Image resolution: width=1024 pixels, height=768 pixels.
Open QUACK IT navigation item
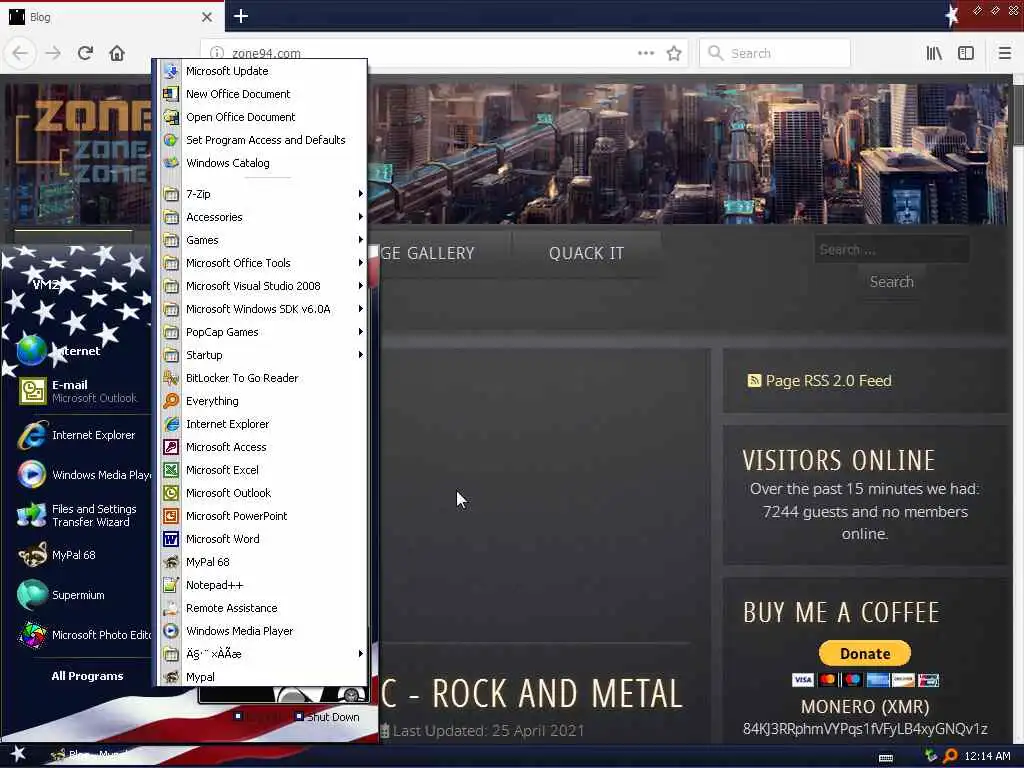586,253
